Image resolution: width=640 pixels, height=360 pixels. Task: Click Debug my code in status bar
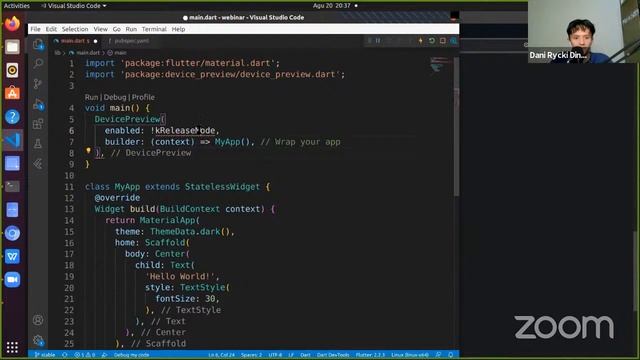coord(131,355)
